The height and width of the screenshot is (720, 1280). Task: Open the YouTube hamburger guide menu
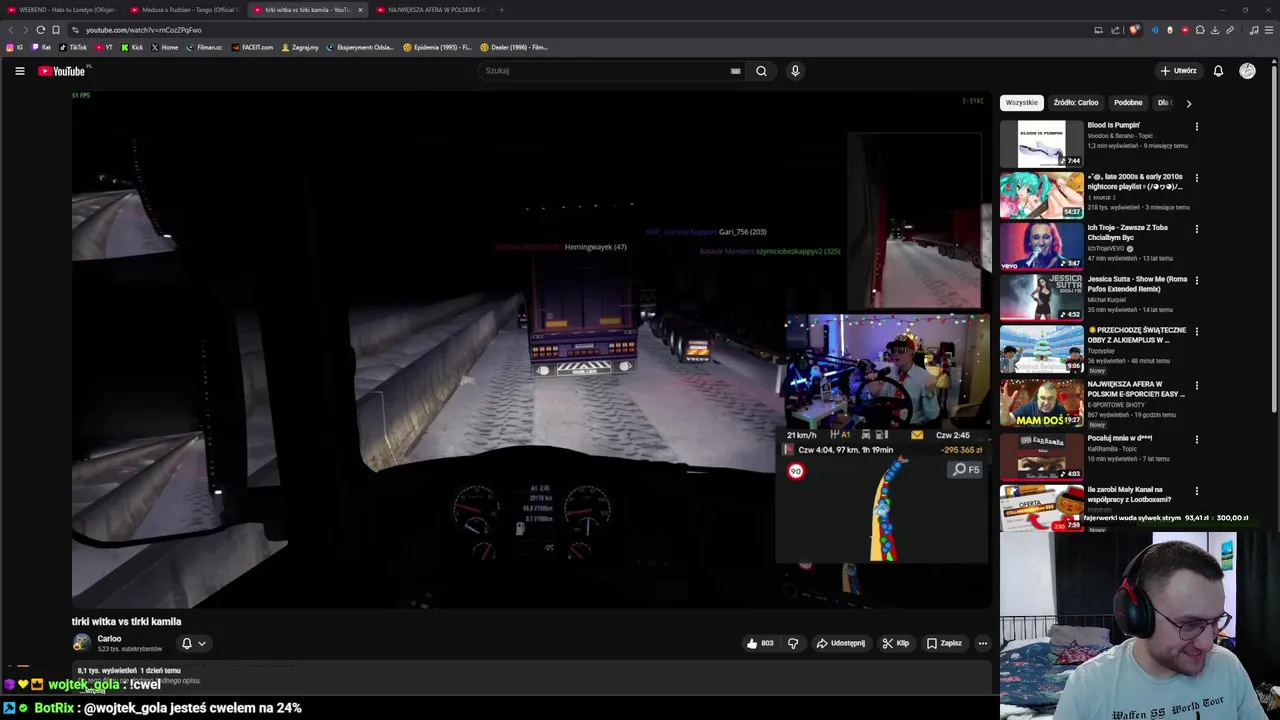[19, 71]
